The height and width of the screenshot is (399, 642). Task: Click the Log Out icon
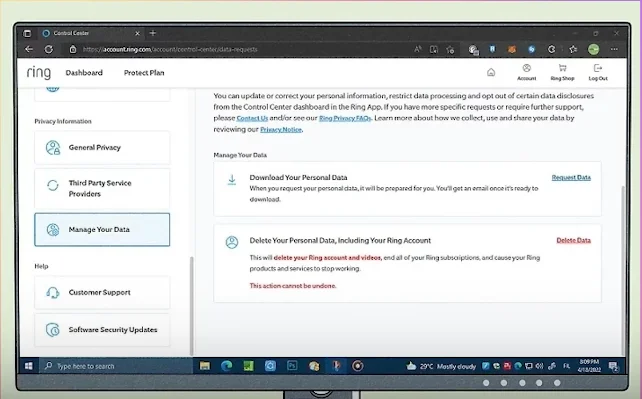[x=598, y=72]
